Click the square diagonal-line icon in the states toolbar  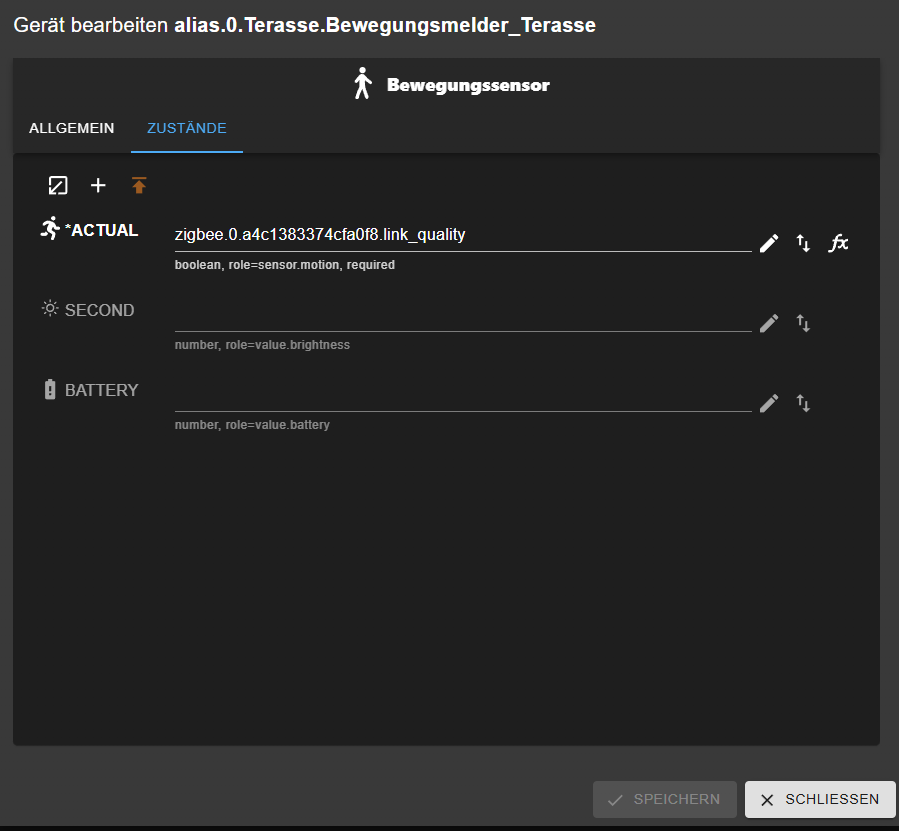tap(58, 185)
